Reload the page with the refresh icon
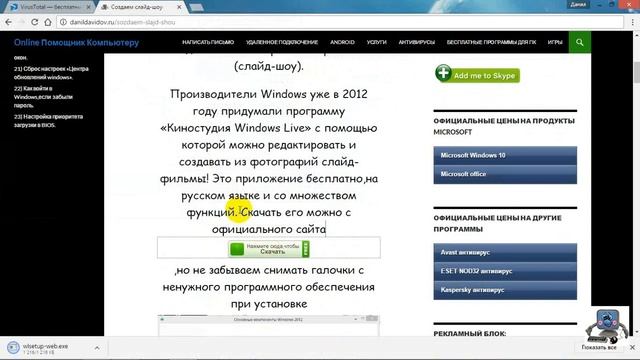 35,22
